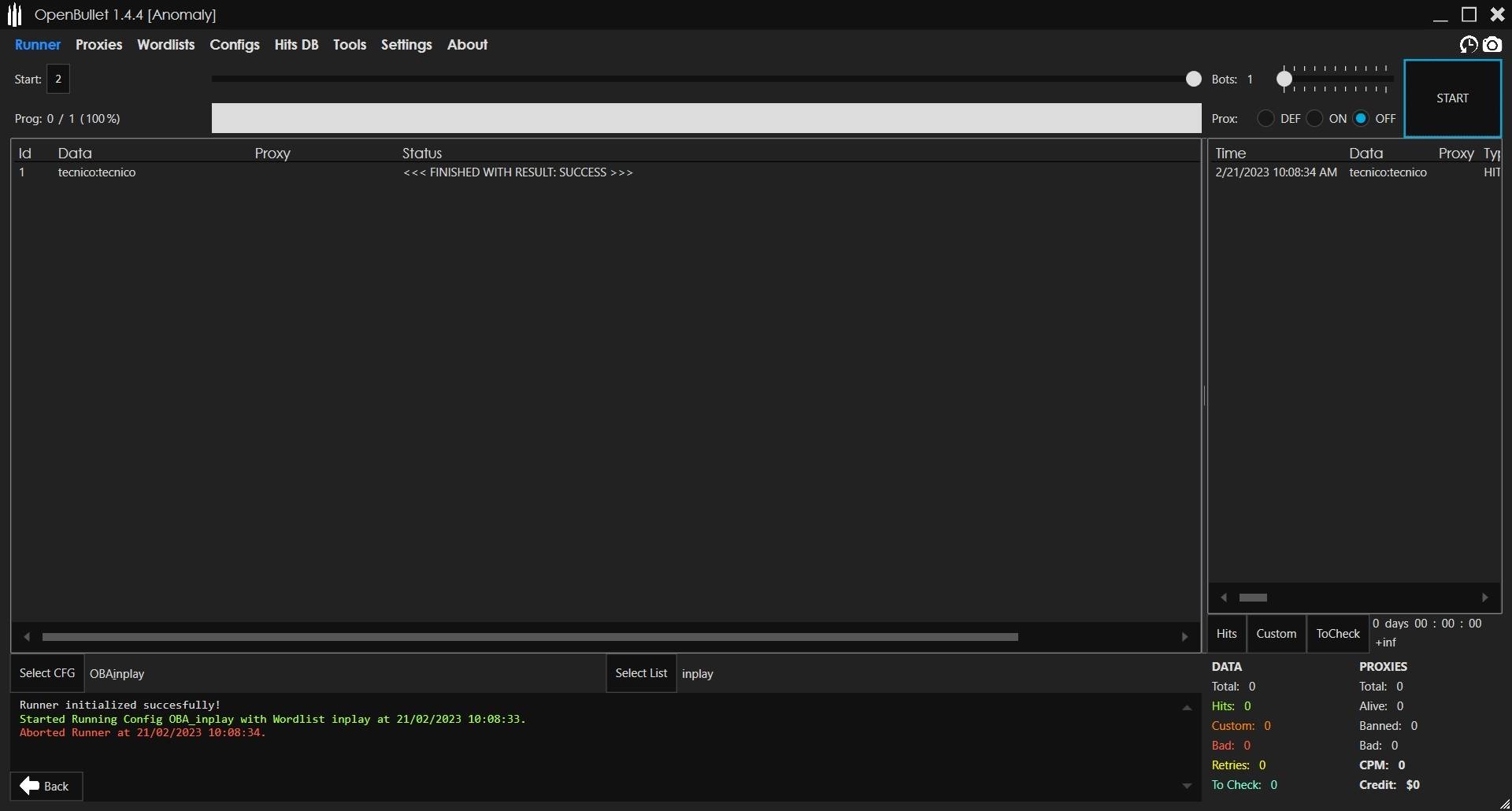
Task: Click the START button
Action: click(1452, 98)
